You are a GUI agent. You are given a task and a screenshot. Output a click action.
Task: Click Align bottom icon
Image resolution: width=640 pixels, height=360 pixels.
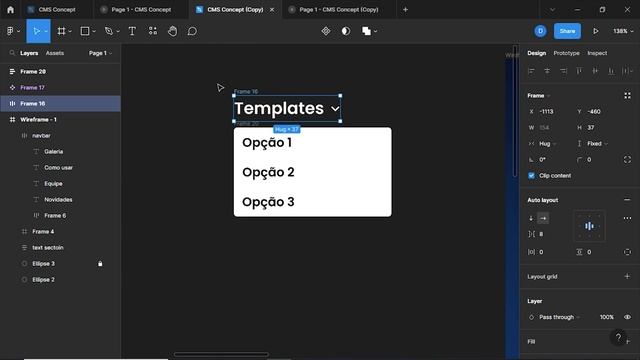coord(611,71)
